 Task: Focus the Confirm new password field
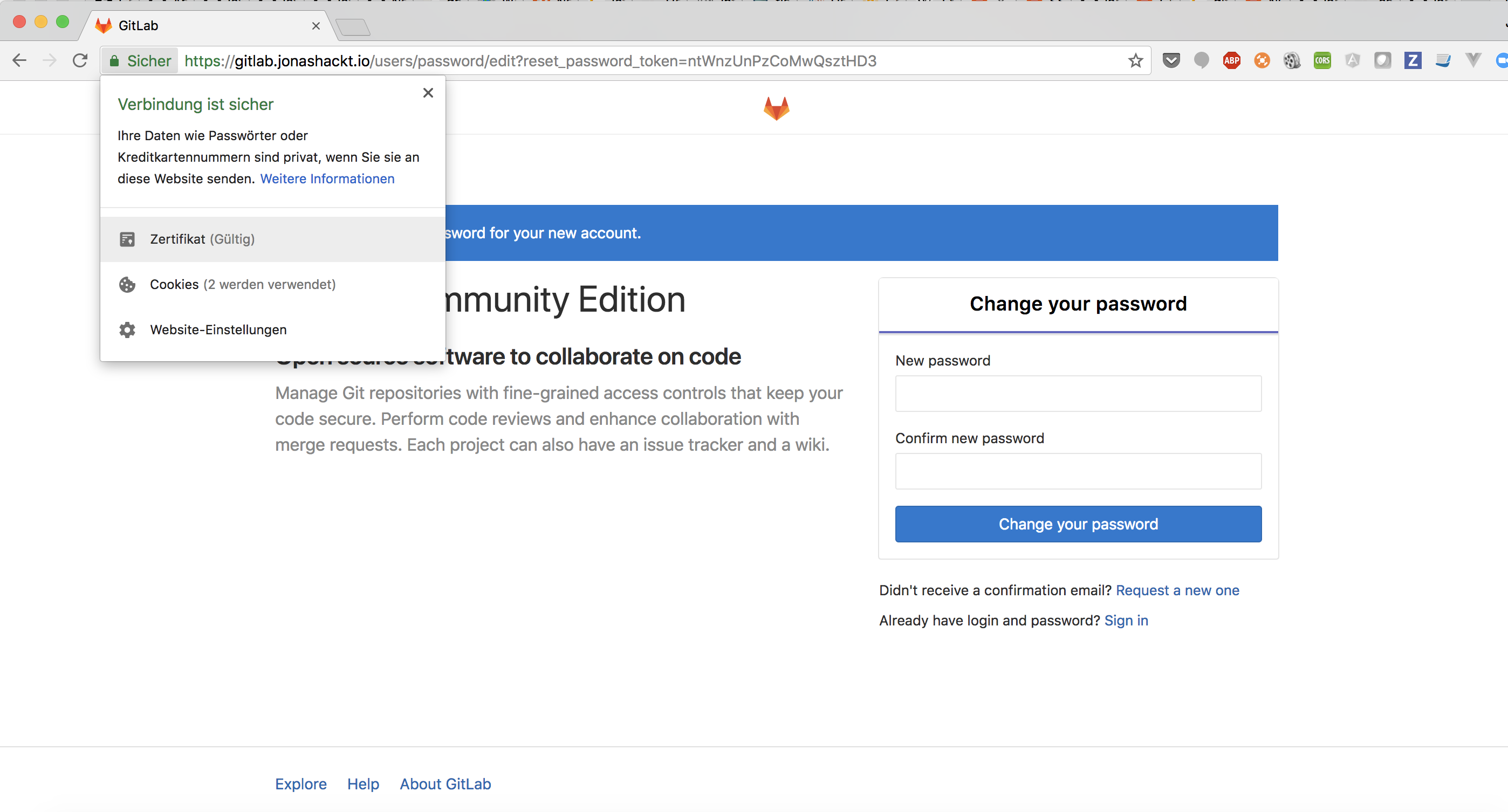1078,472
